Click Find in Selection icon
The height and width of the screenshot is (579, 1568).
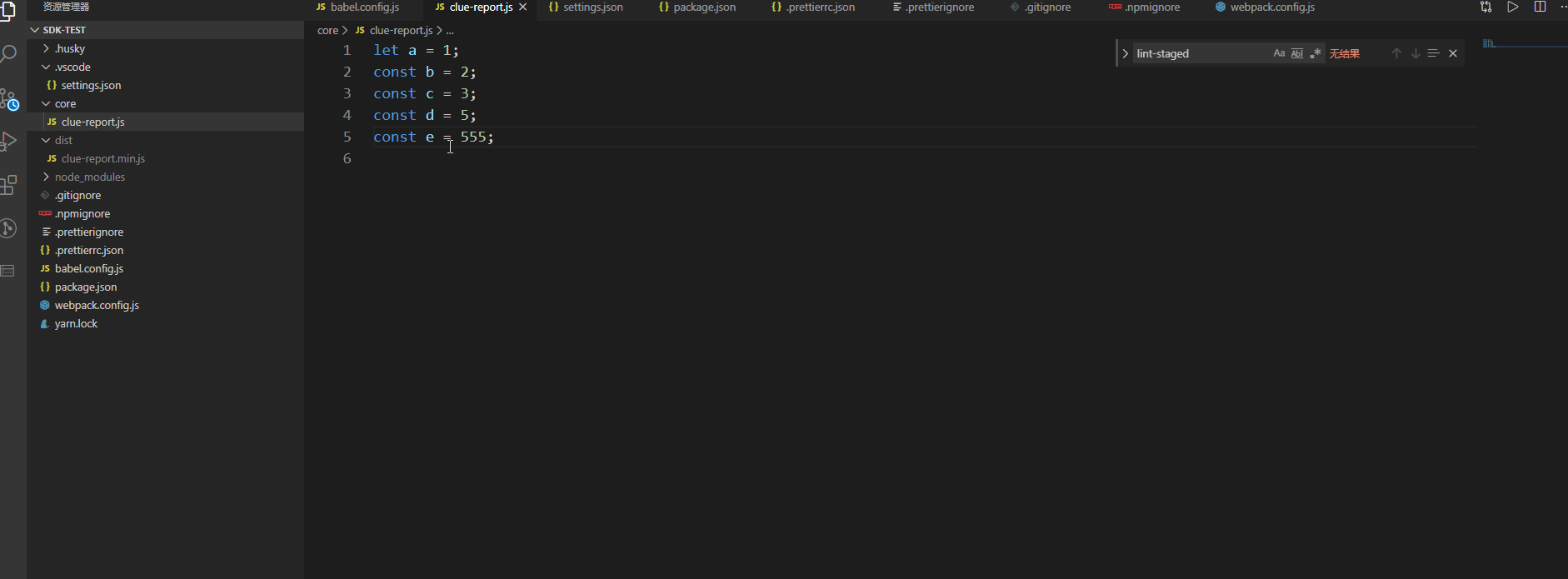pyautogui.click(x=1433, y=53)
